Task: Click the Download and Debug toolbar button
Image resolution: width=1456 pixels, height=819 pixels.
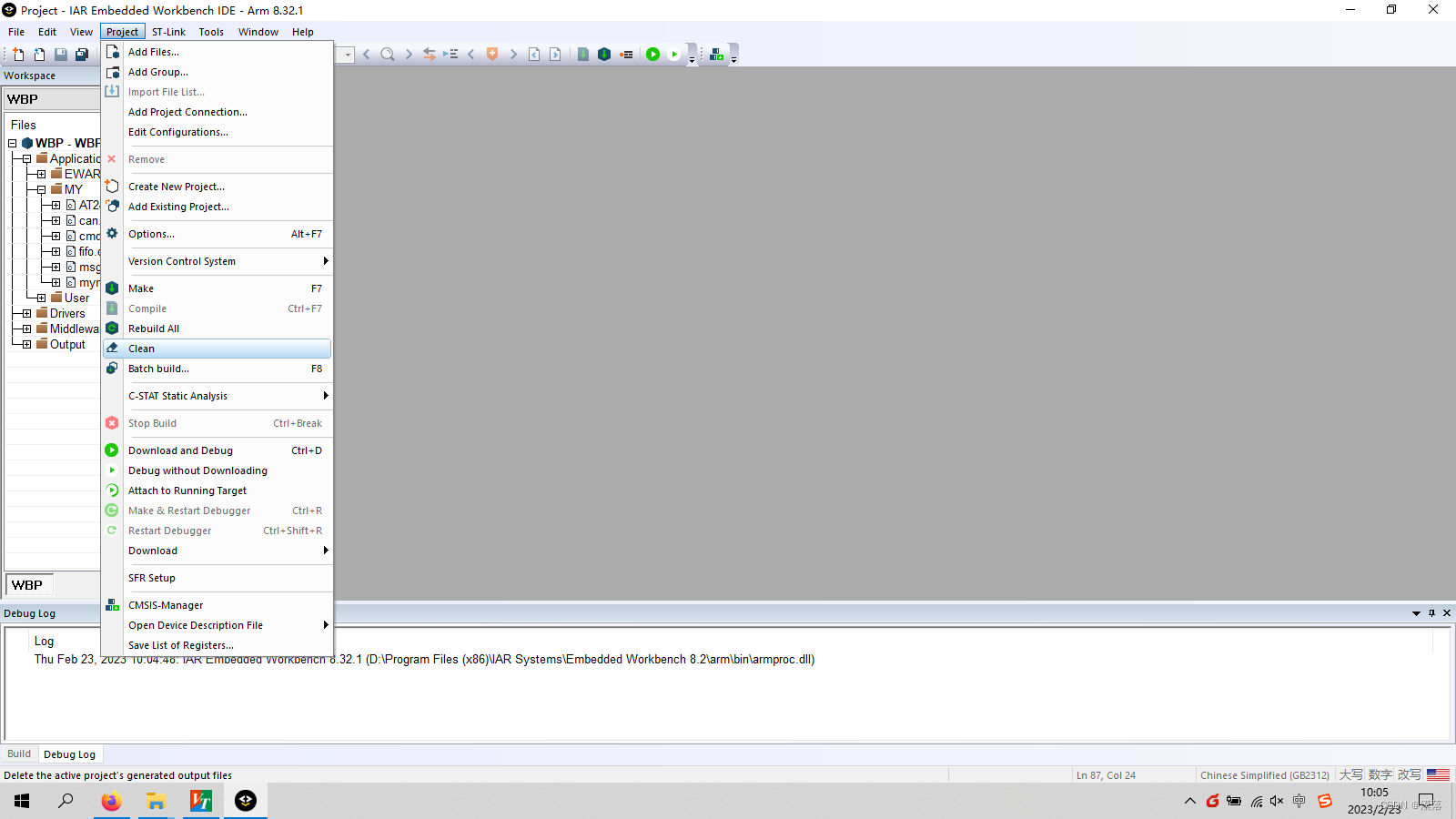Action: point(652,55)
